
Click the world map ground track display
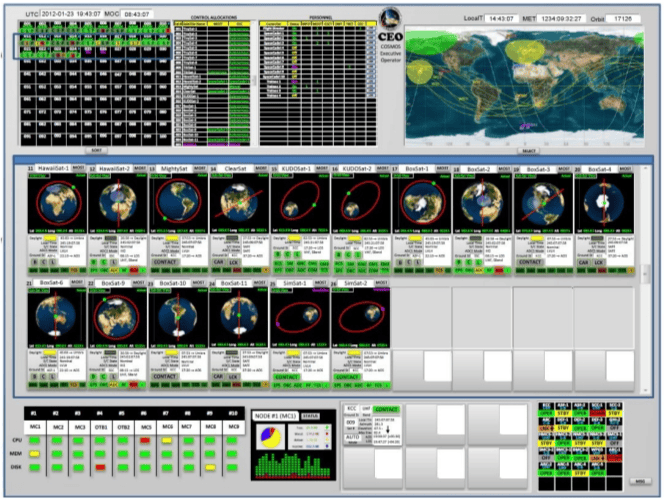coord(529,87)
